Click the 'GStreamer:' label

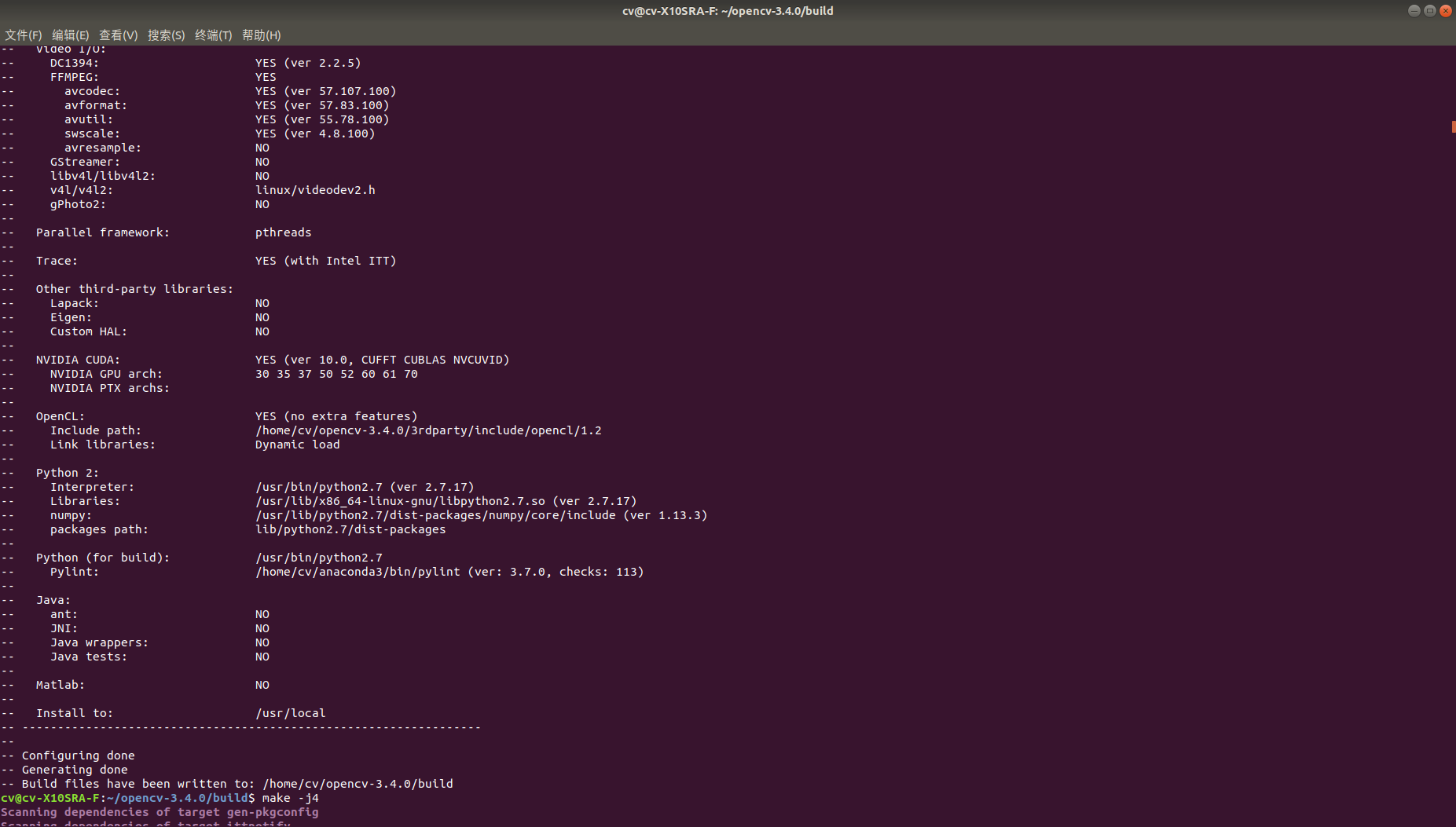pos(86,162)
